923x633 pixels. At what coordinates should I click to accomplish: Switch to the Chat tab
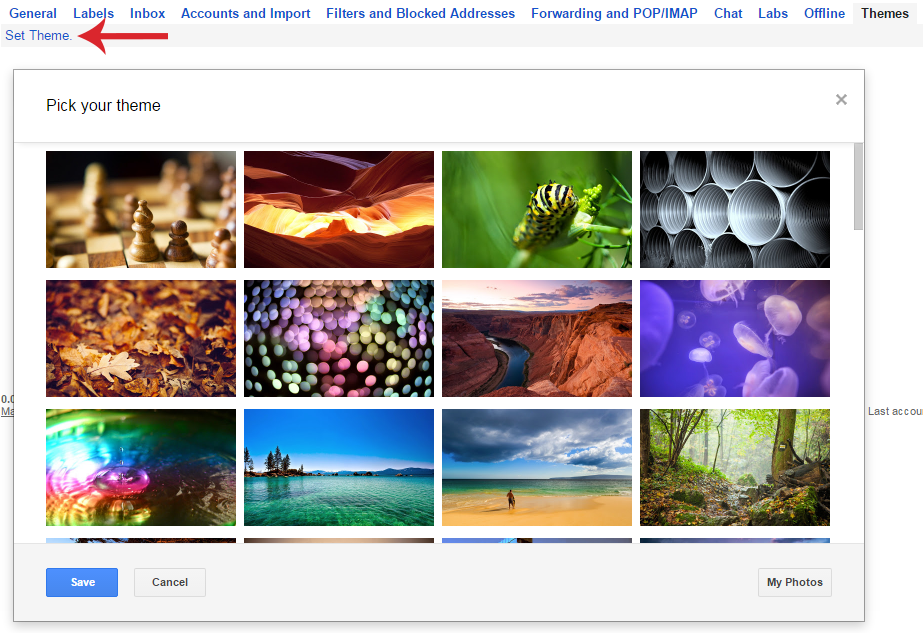pos(728,13)
